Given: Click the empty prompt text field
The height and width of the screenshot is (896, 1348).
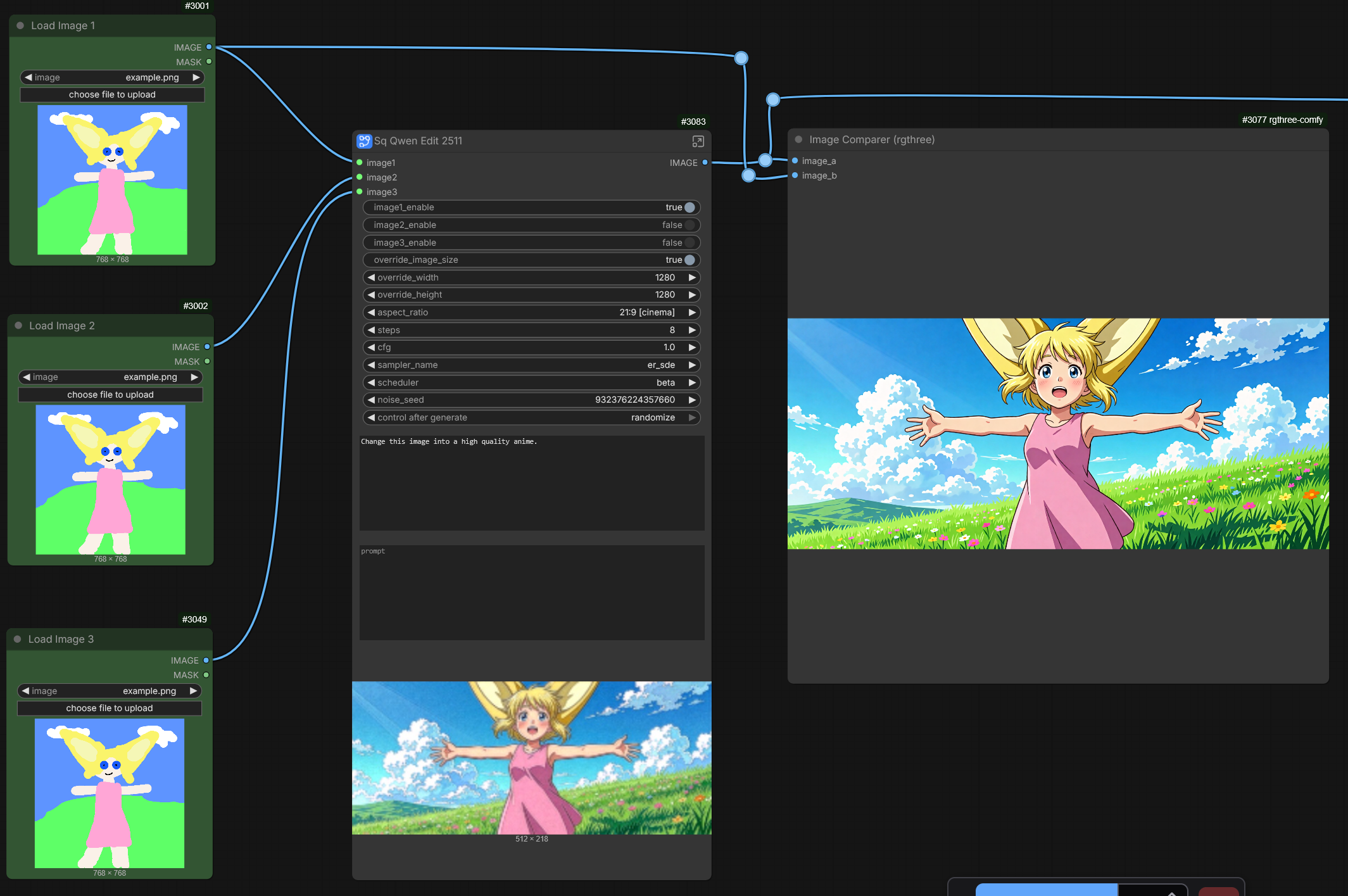Looking at the screenshot, I should click(x=531, y=592).
